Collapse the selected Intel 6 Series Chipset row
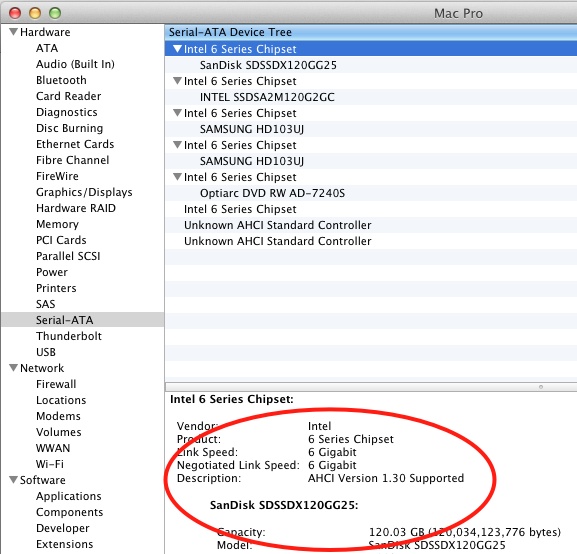The image size is (577, 554). point(177,49)
